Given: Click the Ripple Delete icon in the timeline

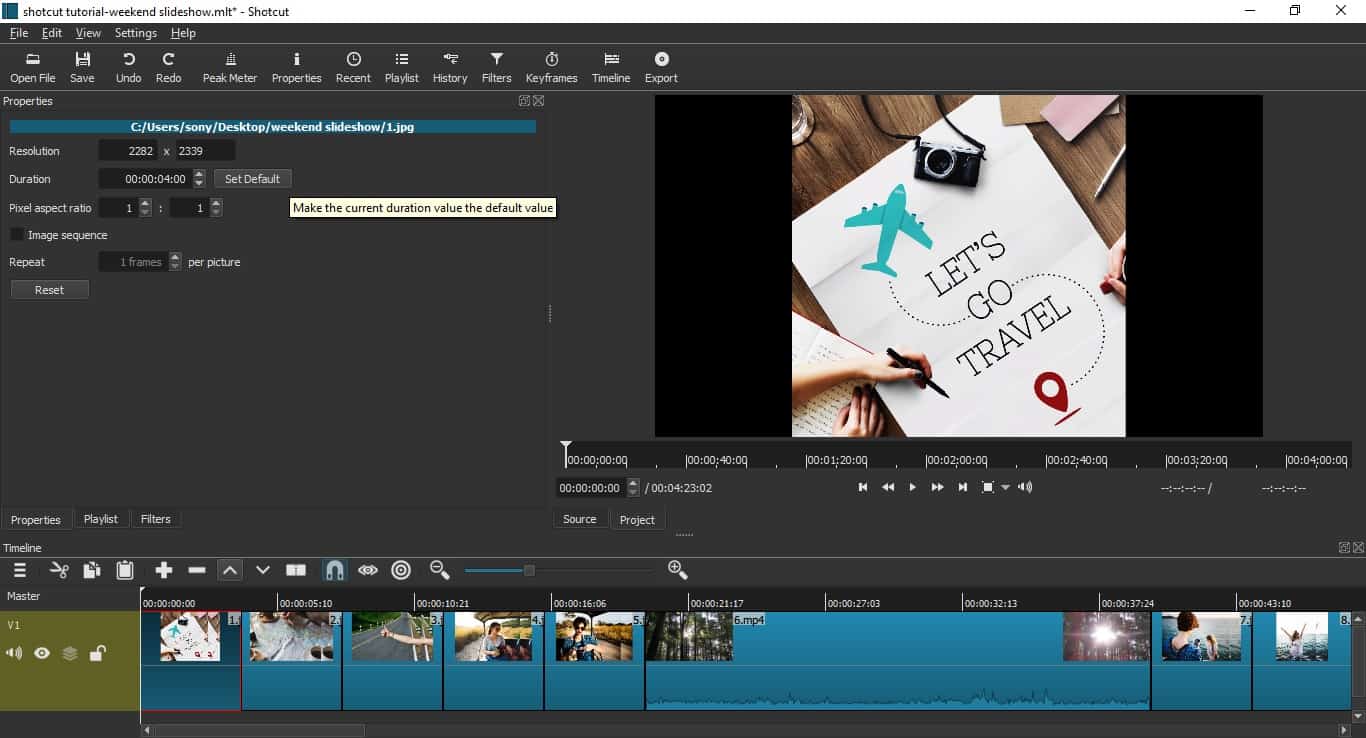Looking at the screenshot, I should tap(197, 570).
